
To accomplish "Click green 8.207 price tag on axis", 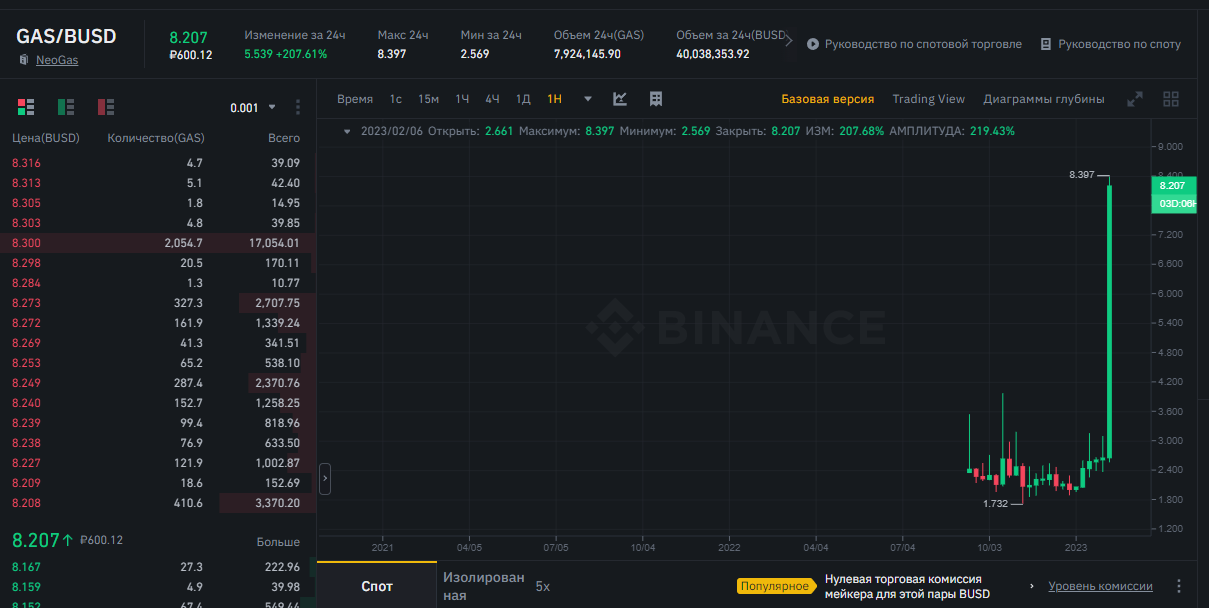I will pyautogui.click(x=1172, y=186).
